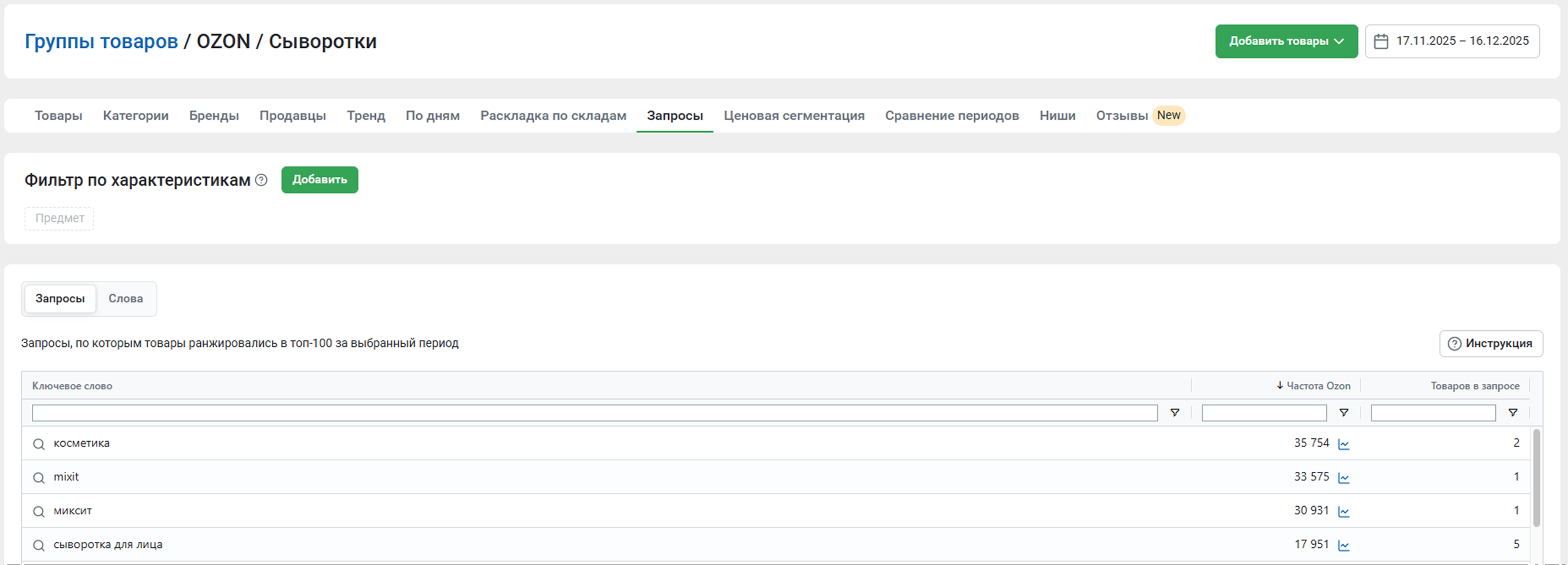Select Запросы segmented toggle
The height and width of the screenshot is (565, 1568).
point(60,299)
